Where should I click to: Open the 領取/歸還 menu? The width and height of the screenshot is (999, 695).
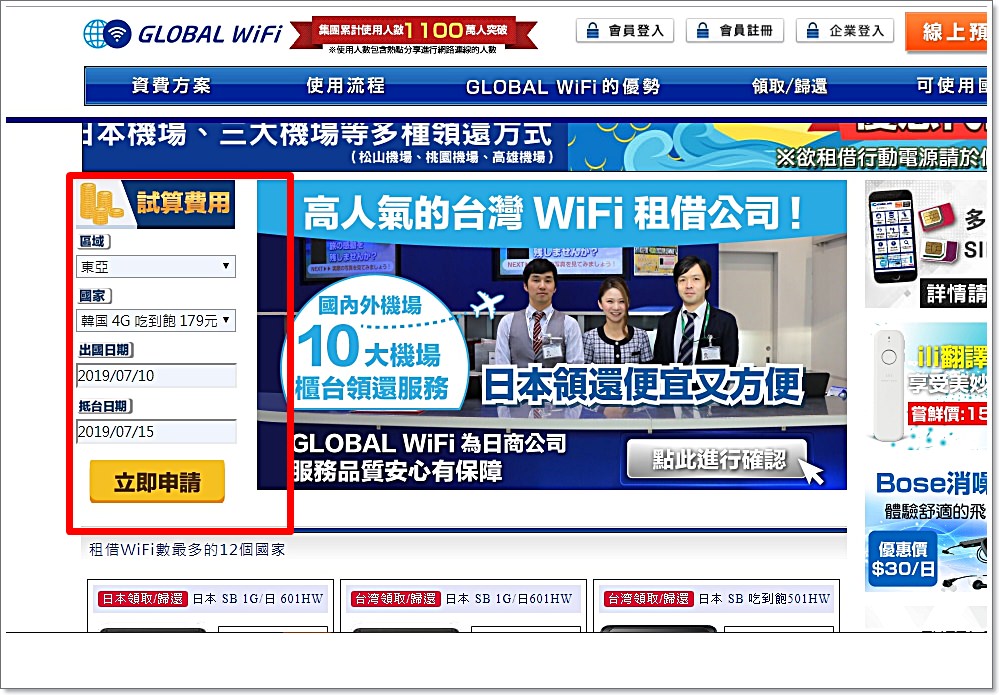coord(789,86)
